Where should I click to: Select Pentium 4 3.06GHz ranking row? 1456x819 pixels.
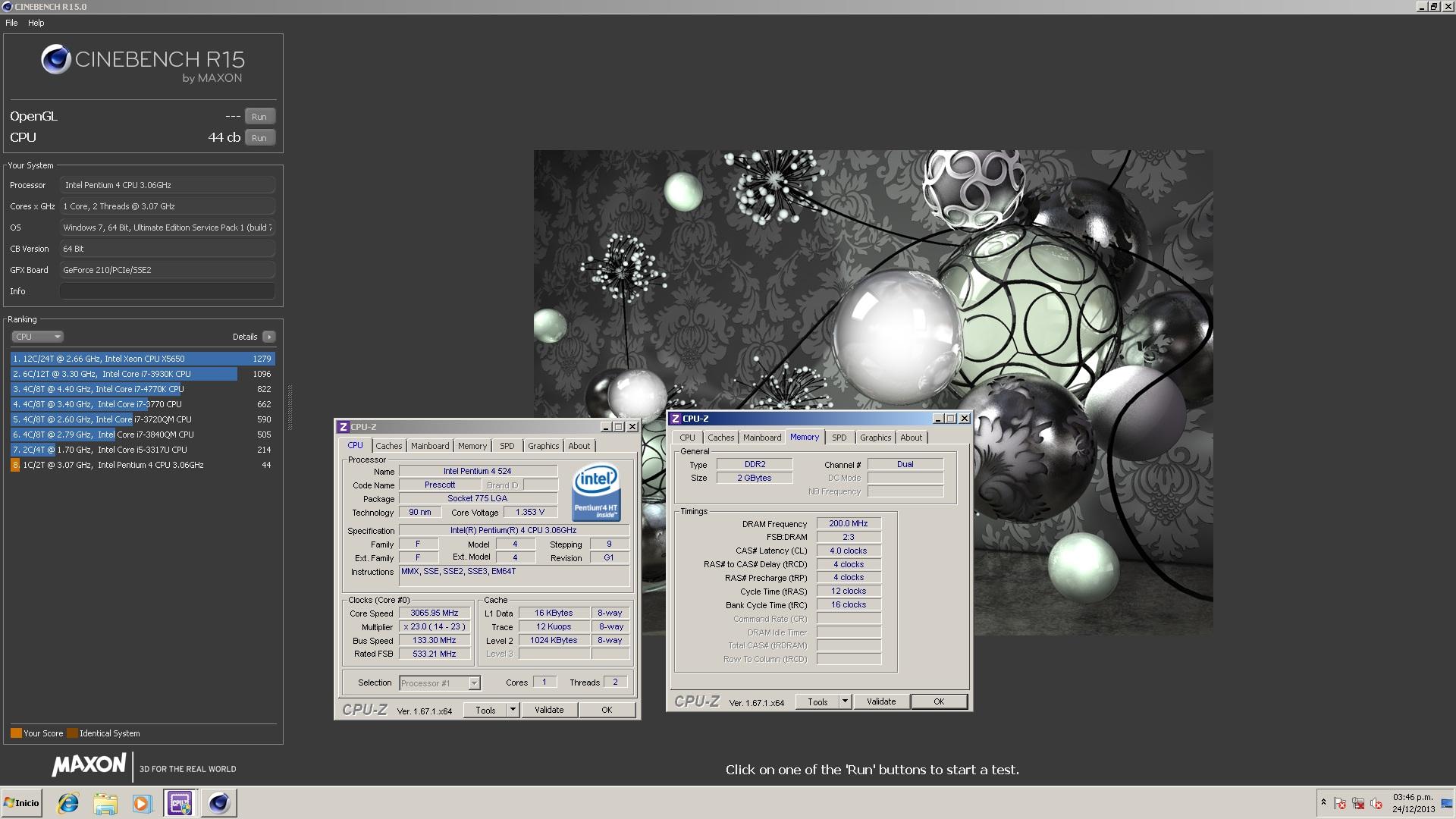[x=143, y=465]
